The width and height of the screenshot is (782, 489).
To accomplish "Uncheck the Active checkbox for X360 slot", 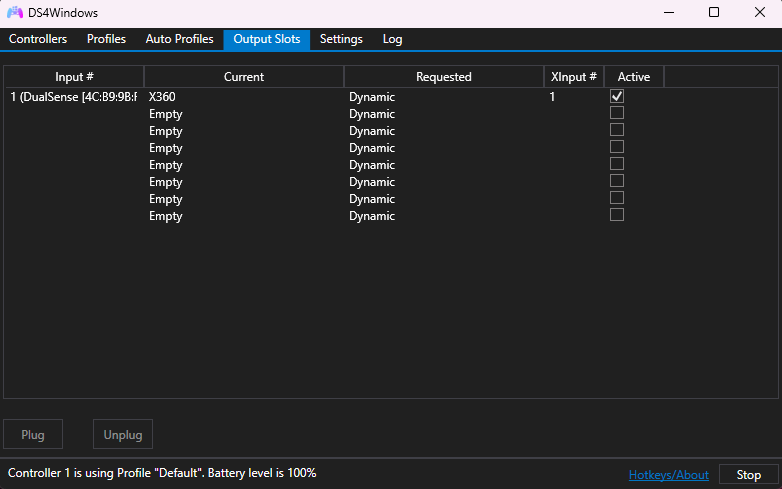I will [617, 97].
